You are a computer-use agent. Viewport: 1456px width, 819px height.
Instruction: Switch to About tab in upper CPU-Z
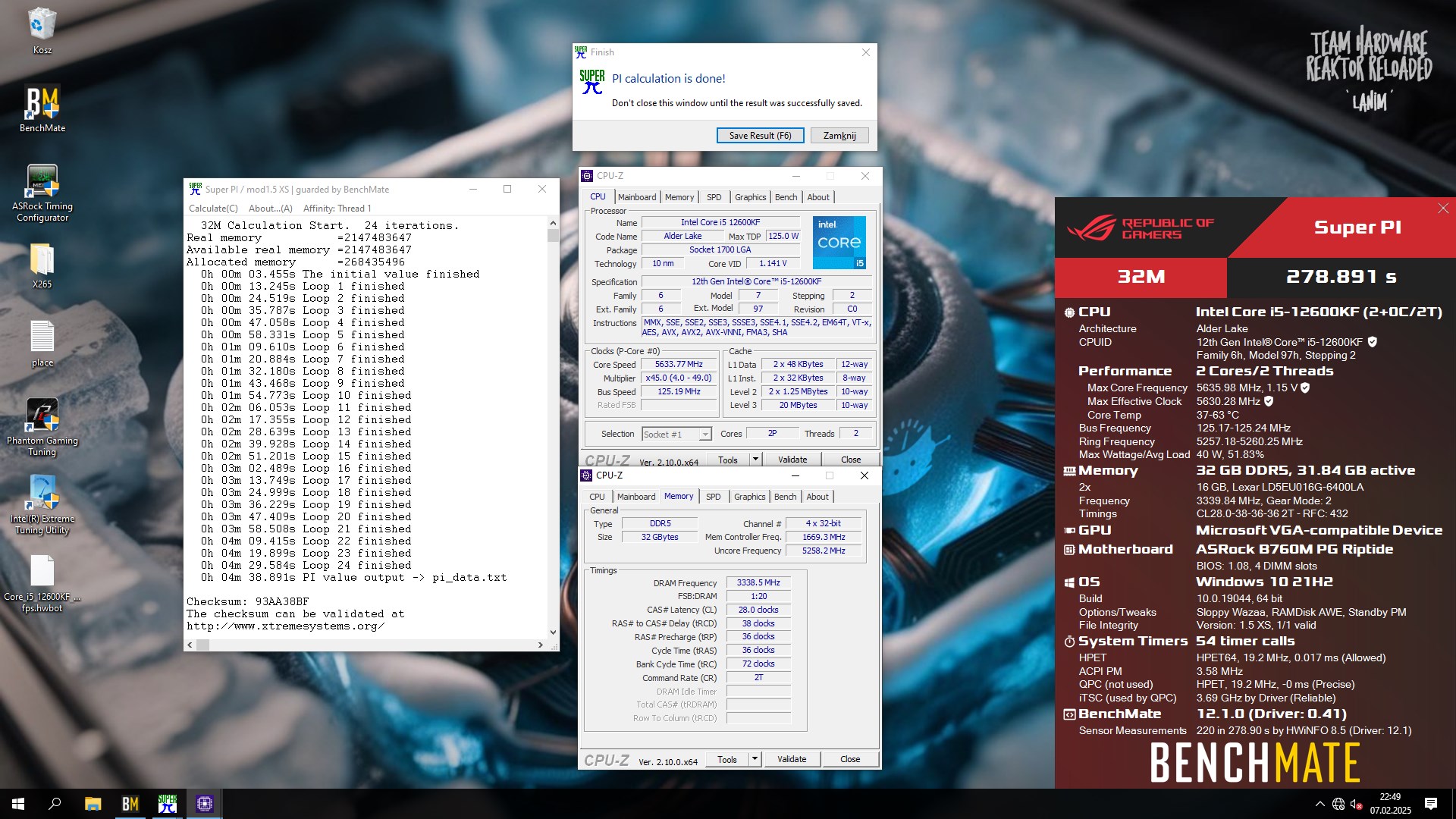coord(818,197)
